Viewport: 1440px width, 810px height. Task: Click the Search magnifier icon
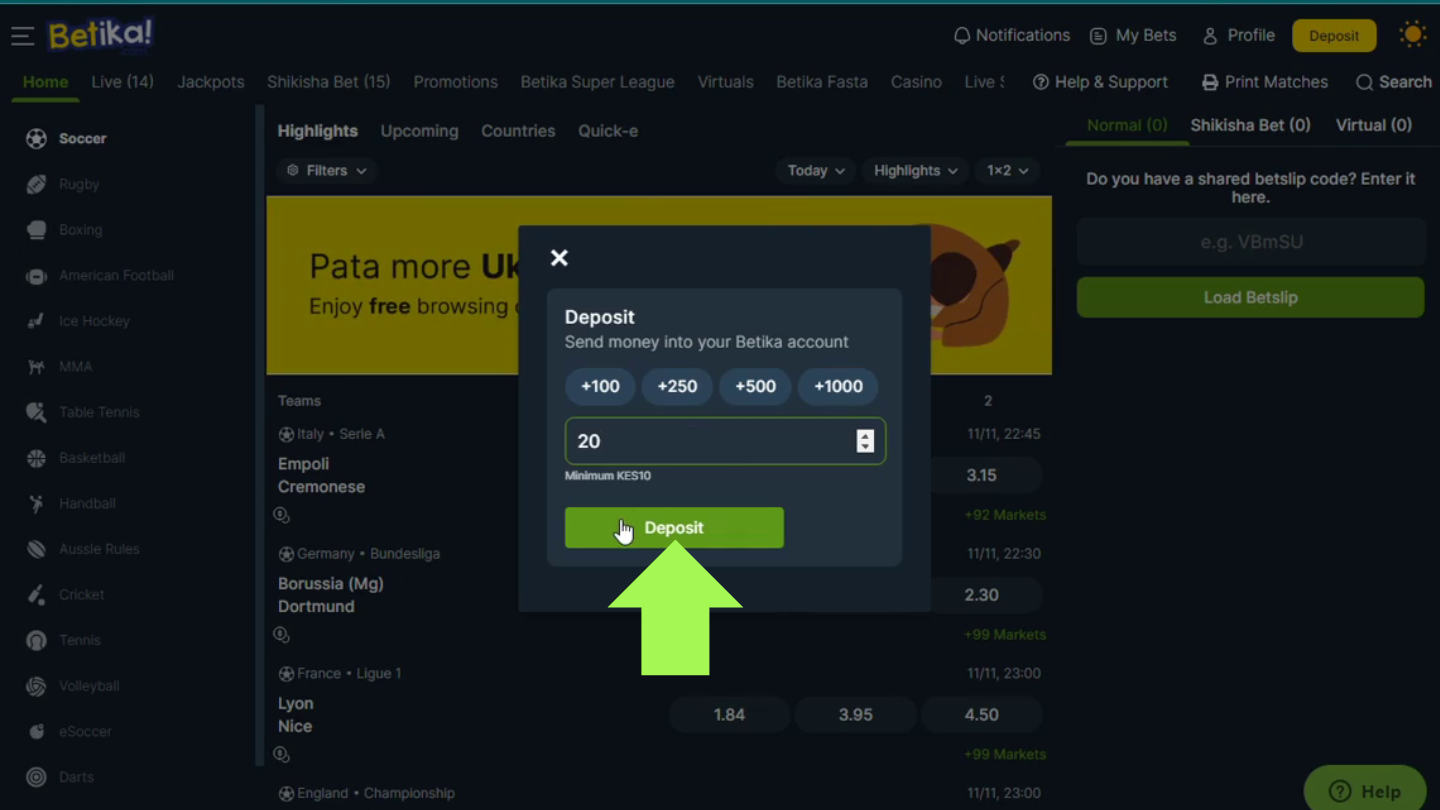1364,83
